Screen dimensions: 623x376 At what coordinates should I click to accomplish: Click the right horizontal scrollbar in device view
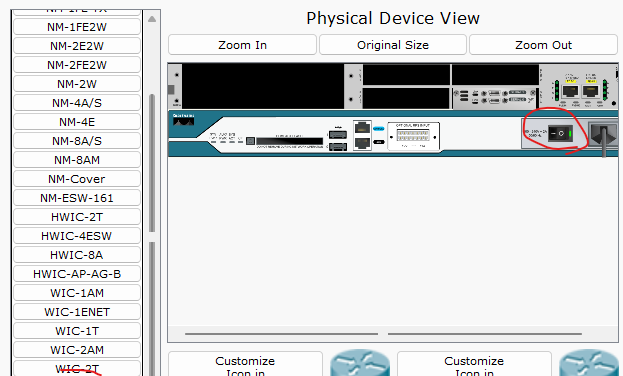(x=485, y=334)
